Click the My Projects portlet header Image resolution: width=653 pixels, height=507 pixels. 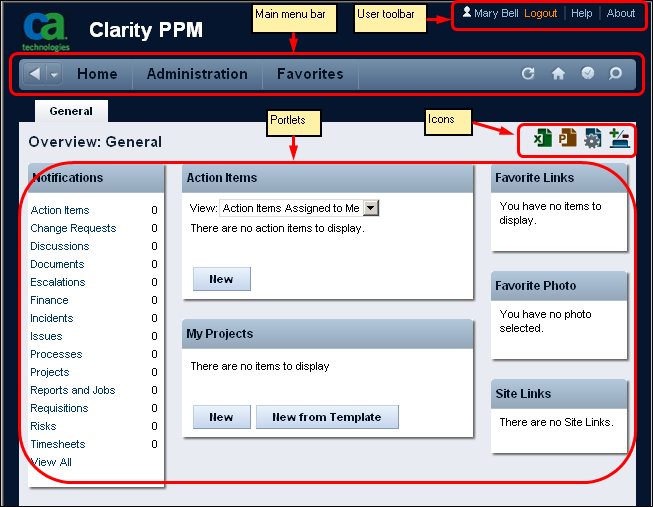tap(327, 334)
